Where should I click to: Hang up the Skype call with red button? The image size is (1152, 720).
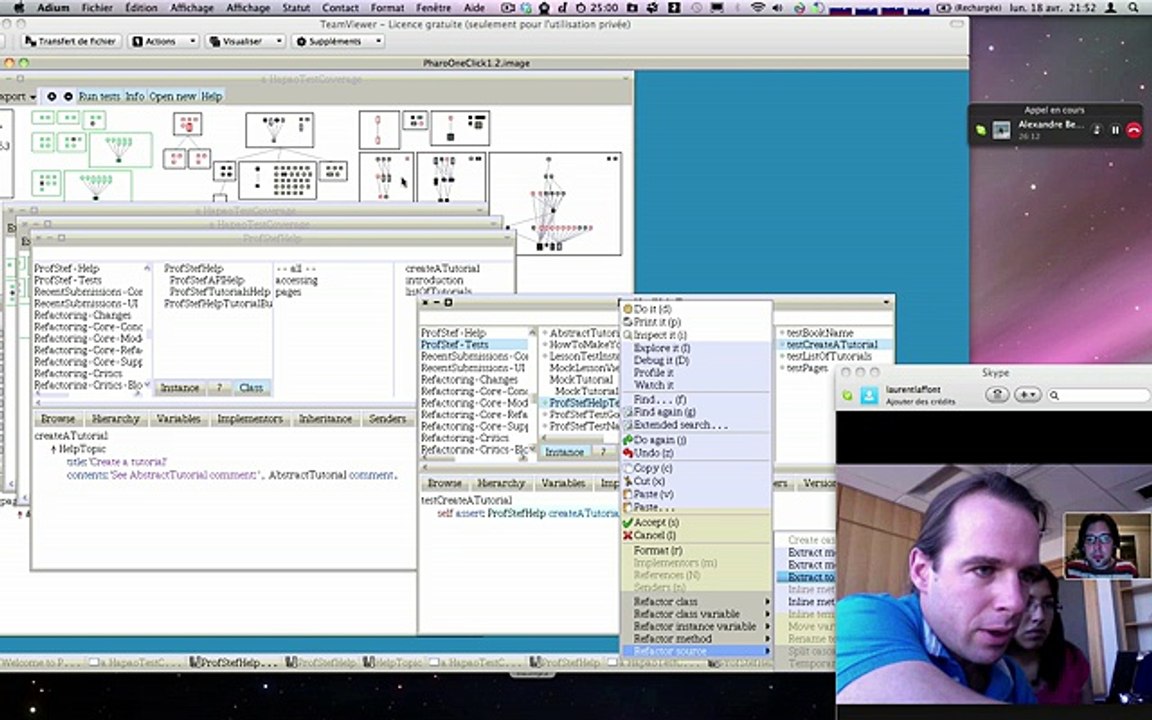coord(1134,130)
